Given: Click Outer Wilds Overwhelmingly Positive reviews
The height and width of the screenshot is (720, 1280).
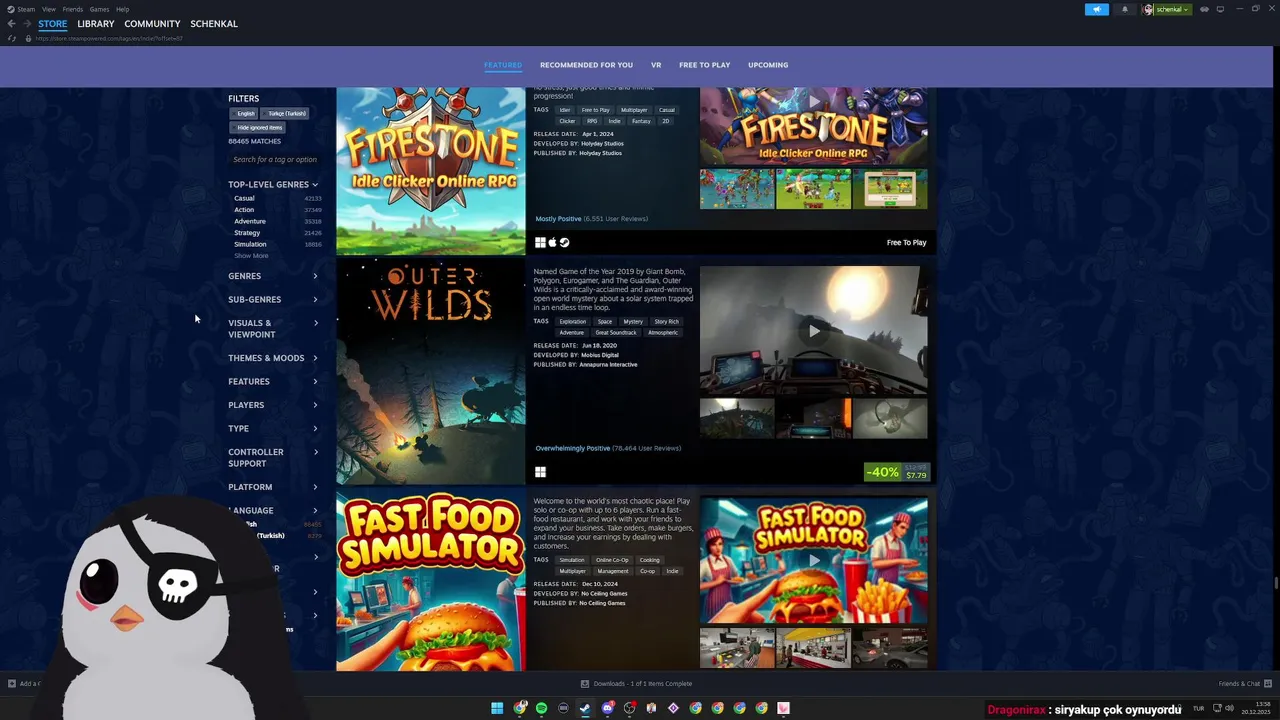Looking at the screenshot, I should point(608,448).
